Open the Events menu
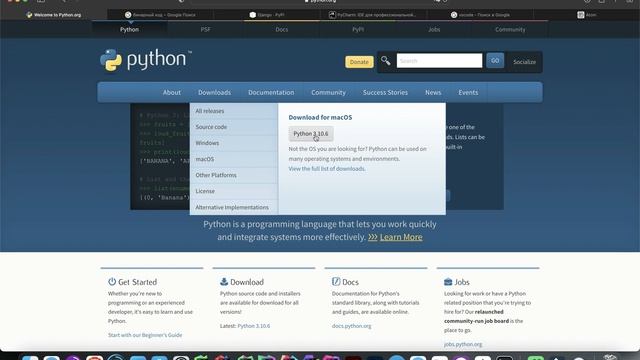The image size is (640, 360). click(x=468, y=93)
